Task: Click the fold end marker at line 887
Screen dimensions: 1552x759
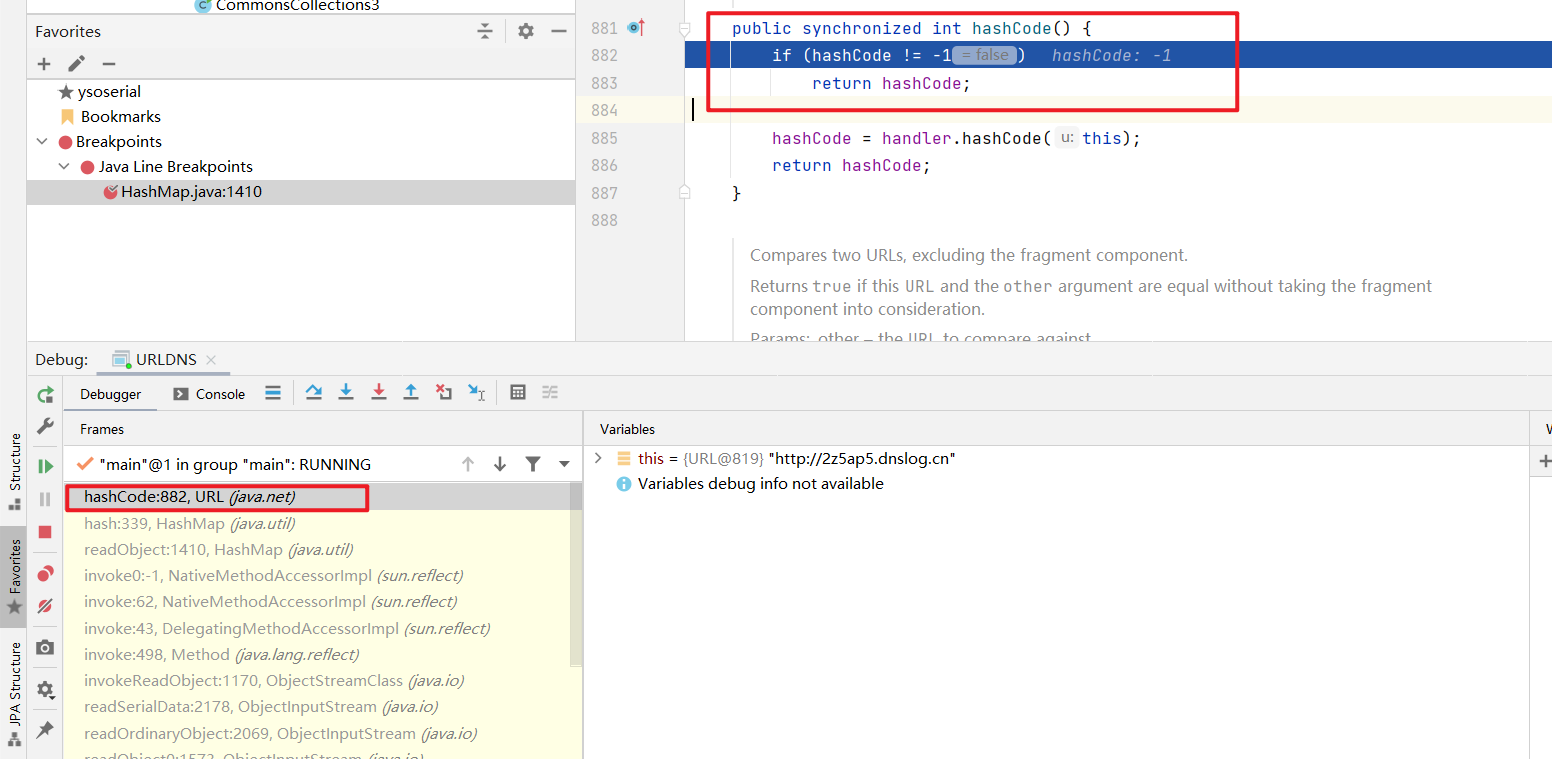Action: tap(685, 192)
